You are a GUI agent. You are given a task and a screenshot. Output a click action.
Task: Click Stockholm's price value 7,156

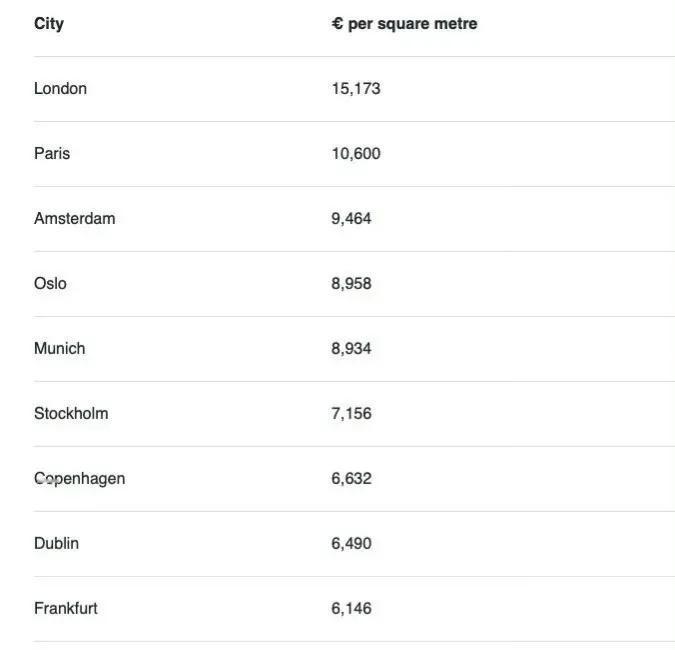tap(351, 414)
